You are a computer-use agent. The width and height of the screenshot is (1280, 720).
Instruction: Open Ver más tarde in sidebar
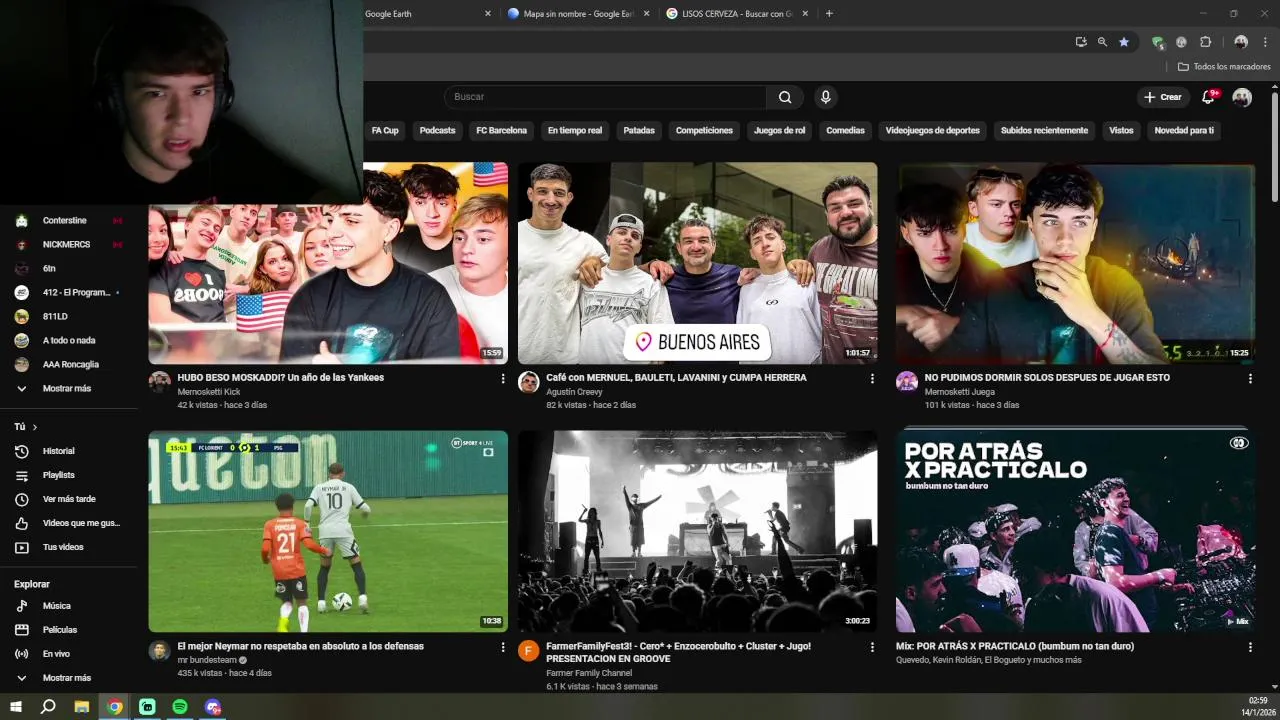tap(68, 499)
